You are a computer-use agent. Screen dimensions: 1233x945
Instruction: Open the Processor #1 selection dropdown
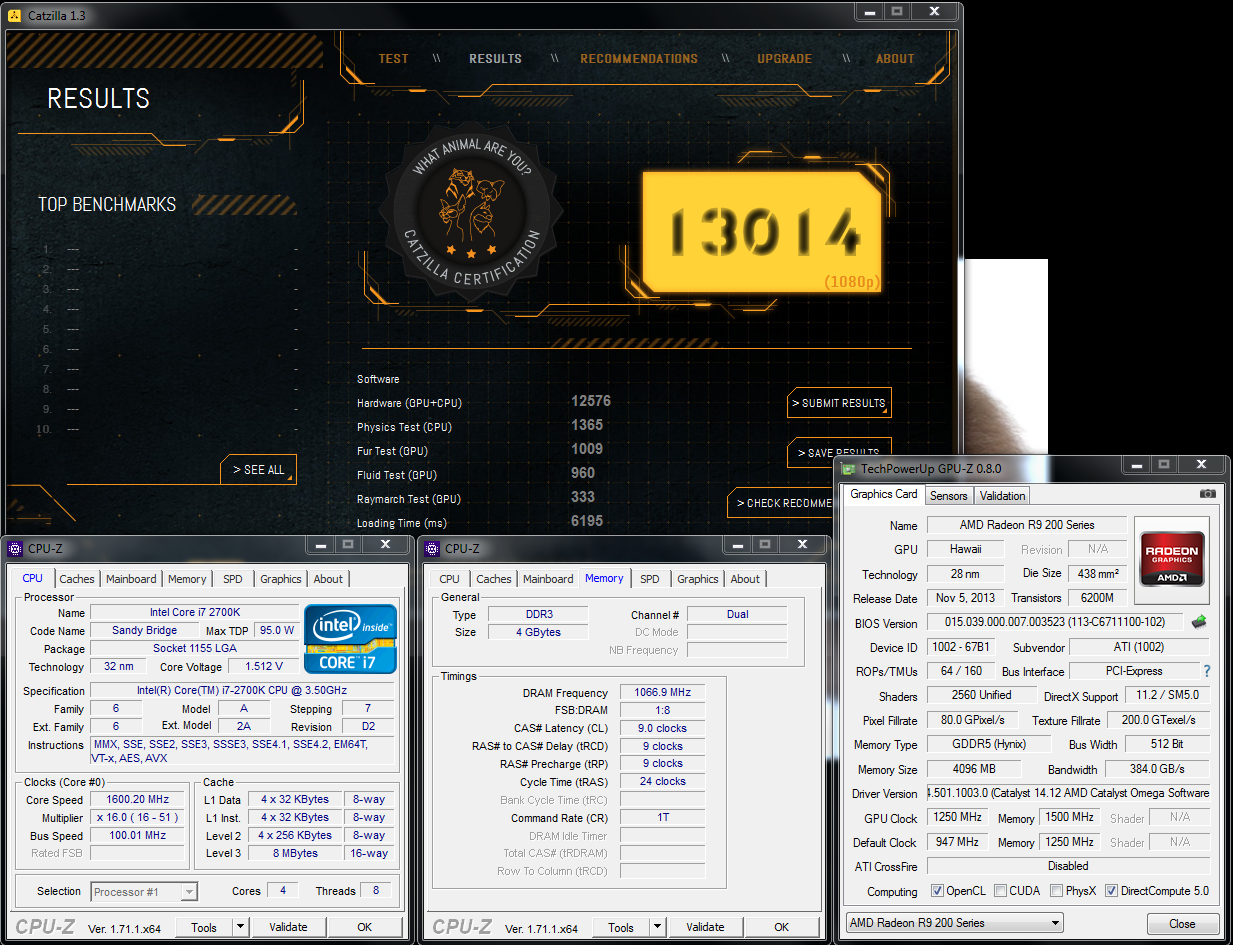point(144,891)
